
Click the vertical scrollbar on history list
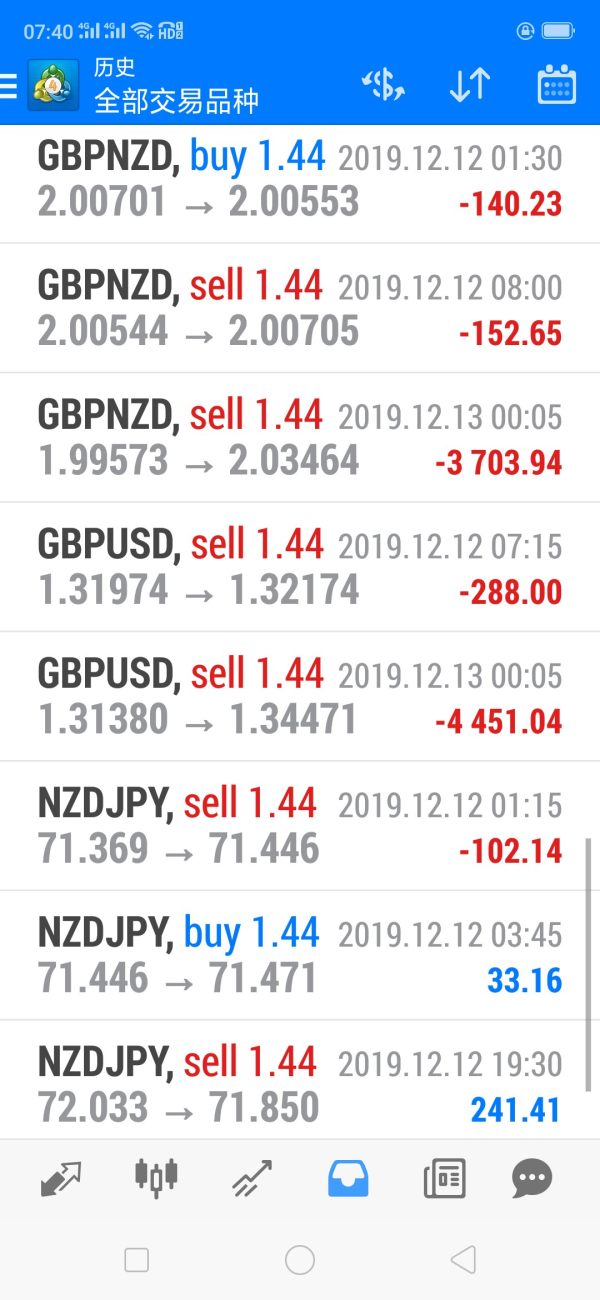point(587,965)
